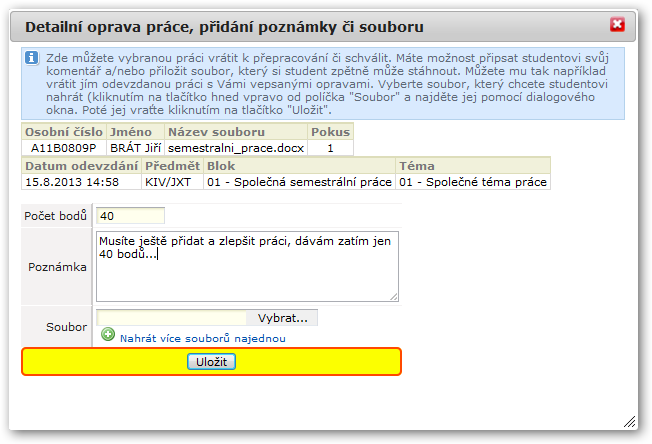This screenshot has height=444, width=652.
Task: Click the Jméno column header
Action: [136, 132]
